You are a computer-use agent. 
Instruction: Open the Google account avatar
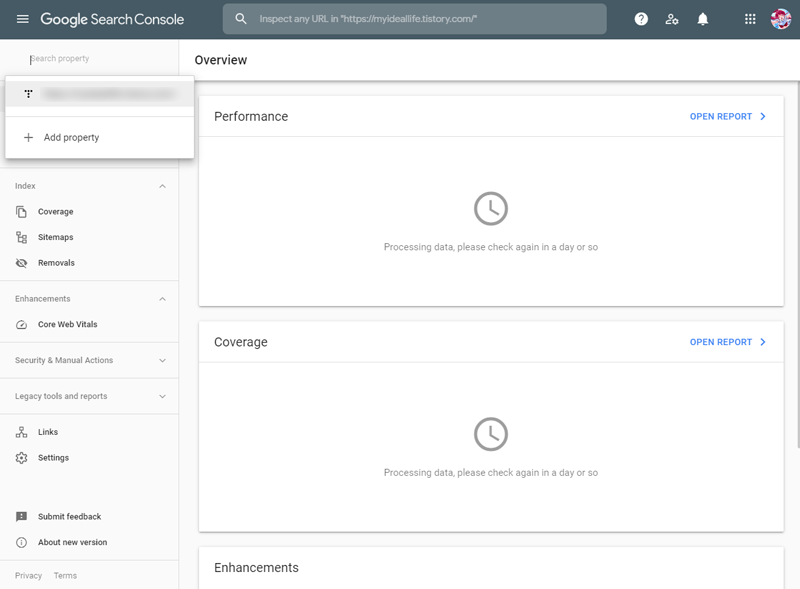(x=781, y=19)
